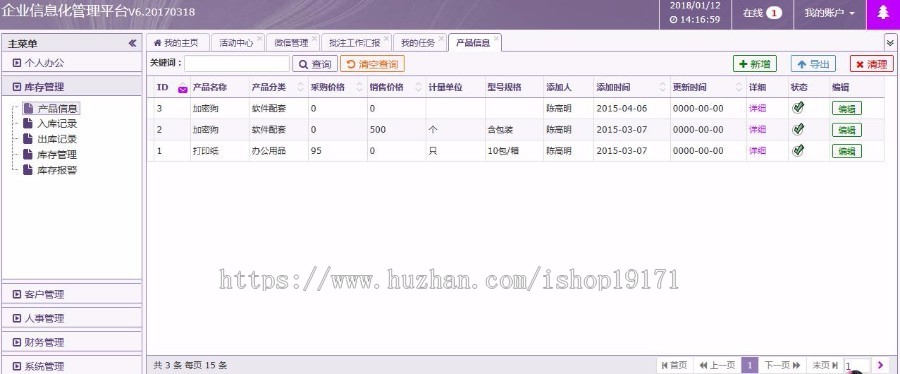Image resolution: width=900 pixels, height=374 pixels.
Task: Click the 库存报警 document icon in tree
Action: [x=28, y=170]
